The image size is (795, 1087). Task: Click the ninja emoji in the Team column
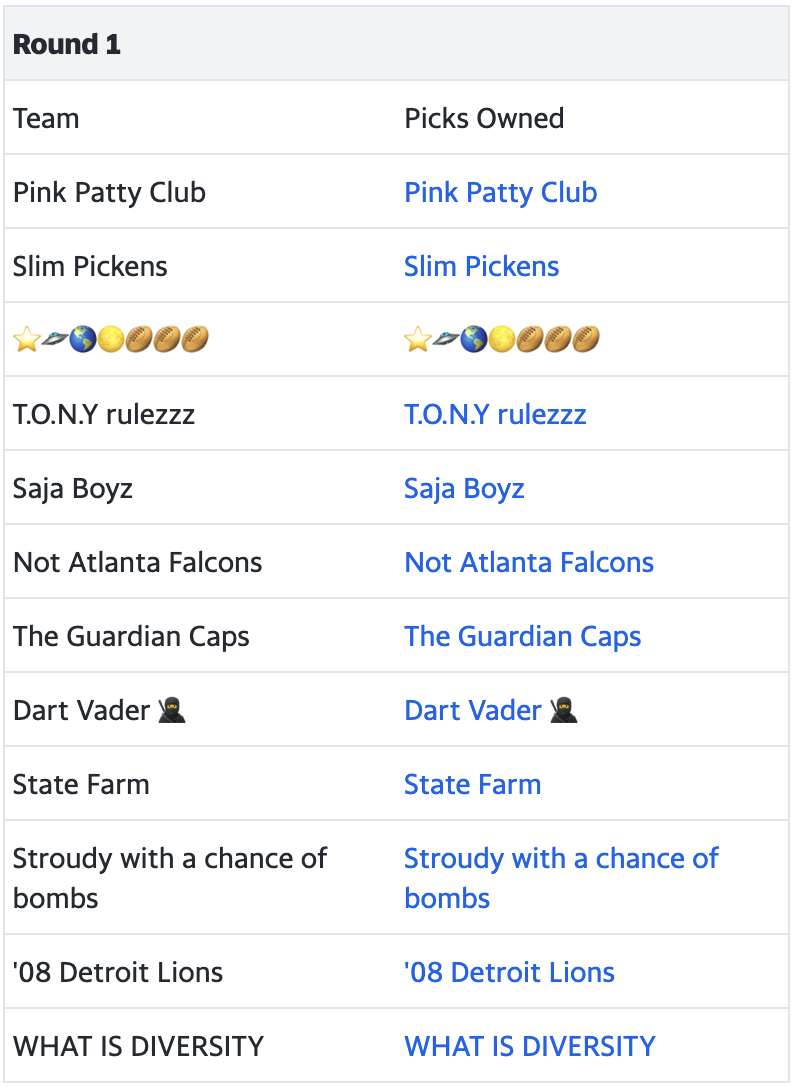[172, 711]
